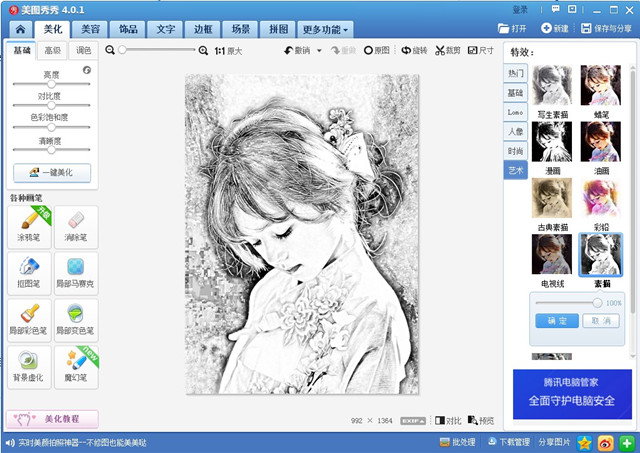Screen dimensions: 640x453
Task: Select the 消除笔 eraser pen tool
Action: 77,226
